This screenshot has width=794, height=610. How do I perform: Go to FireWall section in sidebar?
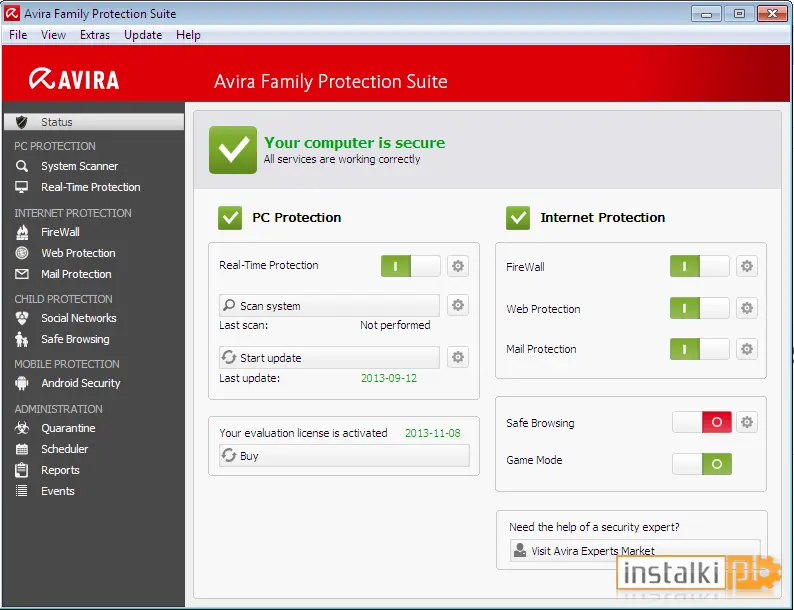point(60,232)
